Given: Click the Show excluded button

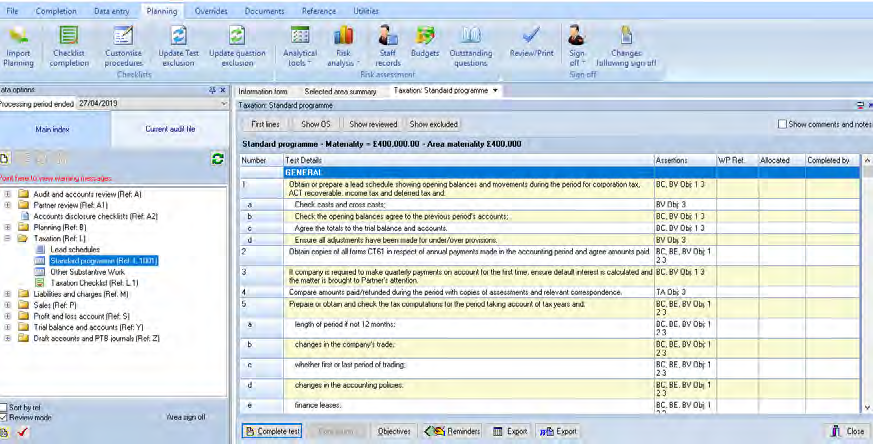Looking at the screenshot, I should [x=434, y=124].
